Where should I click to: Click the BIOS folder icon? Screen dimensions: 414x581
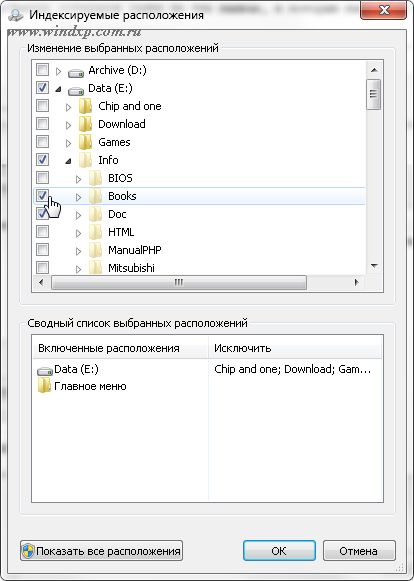(96, 178)
